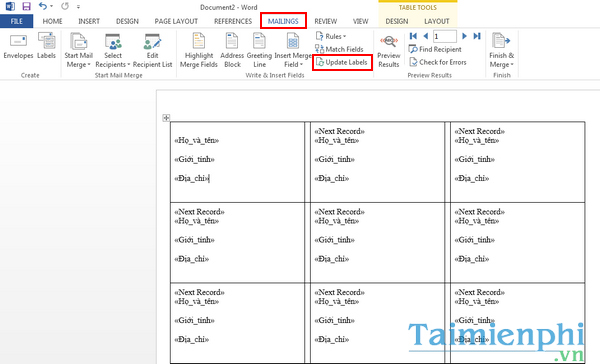Click «Địa_chỉ» in bottom middle label cell
The height and width of the screenshot is (364, 600).
331,339
